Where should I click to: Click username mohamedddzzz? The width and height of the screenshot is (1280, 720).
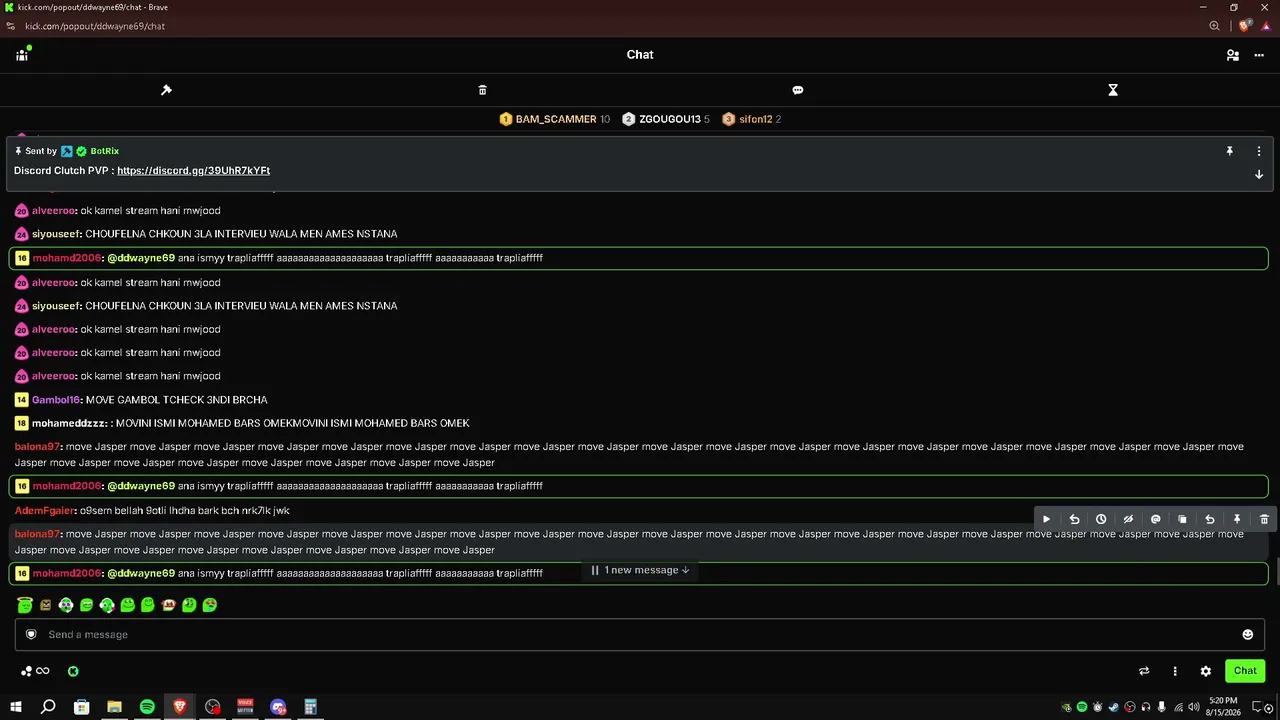[69, 424]
